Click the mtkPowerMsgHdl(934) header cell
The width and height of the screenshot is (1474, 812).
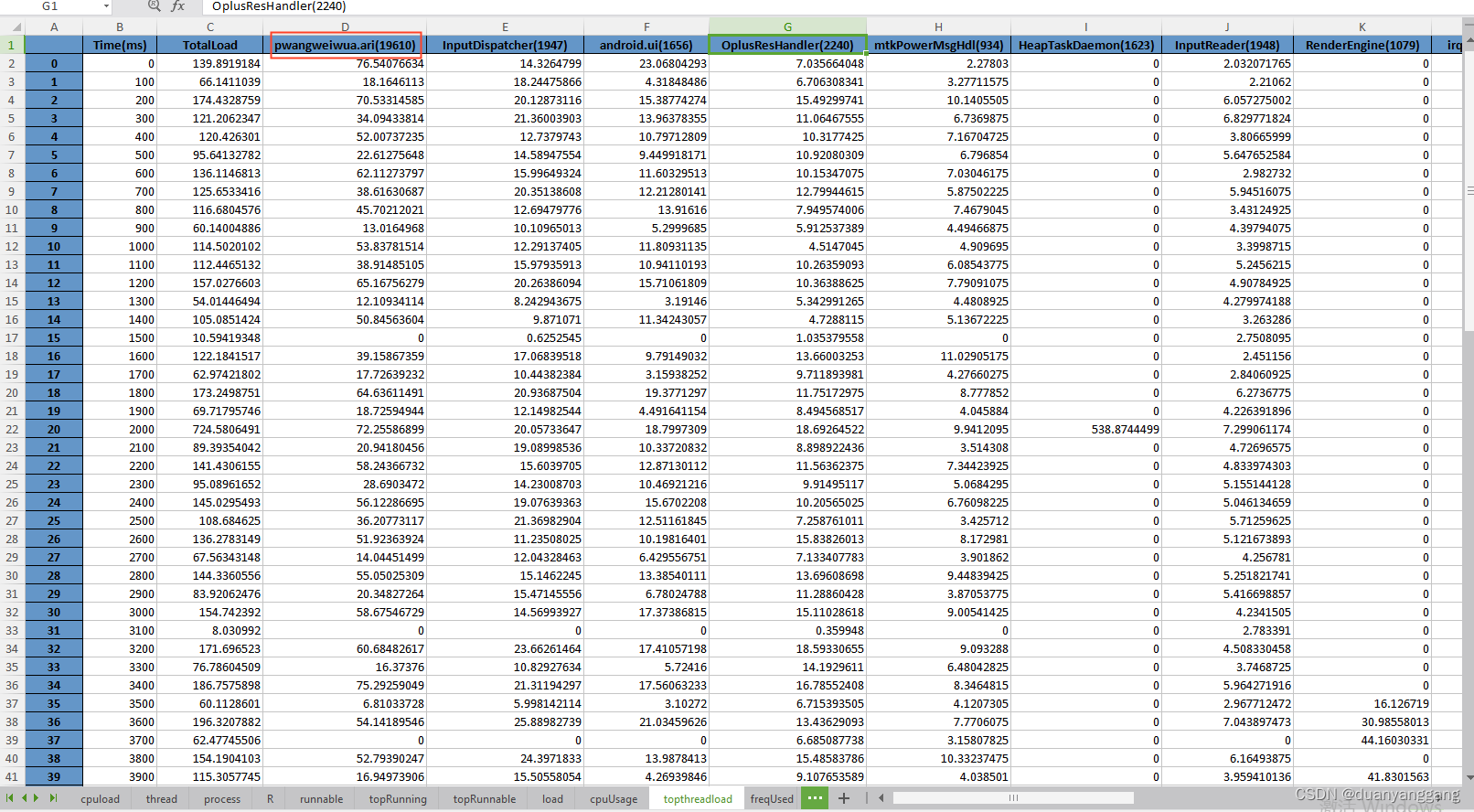pos(938,45)
